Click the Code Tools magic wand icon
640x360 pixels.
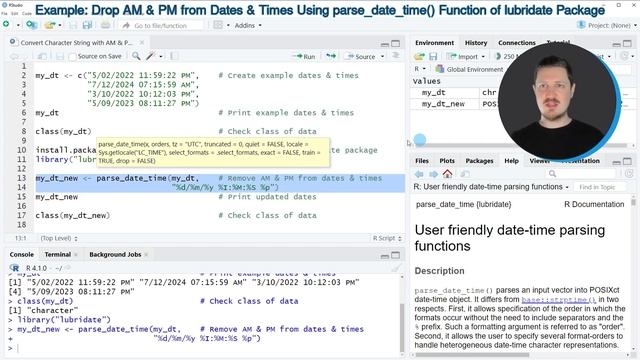coord(151,56)
